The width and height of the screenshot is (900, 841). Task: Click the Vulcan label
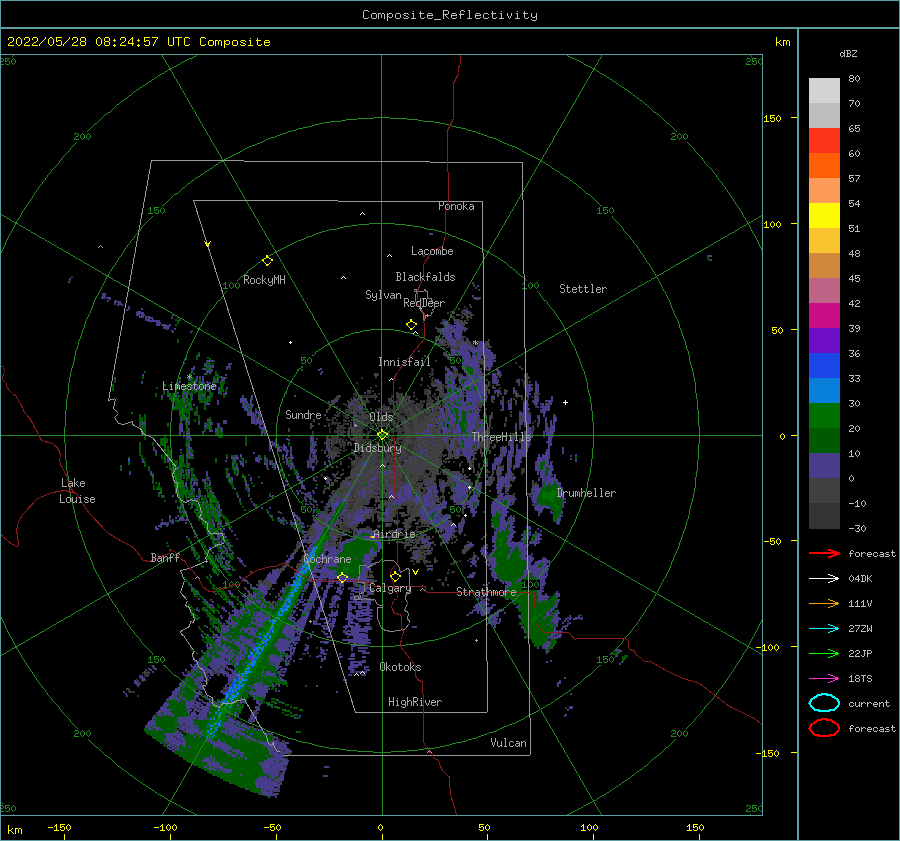click(508, 743)
